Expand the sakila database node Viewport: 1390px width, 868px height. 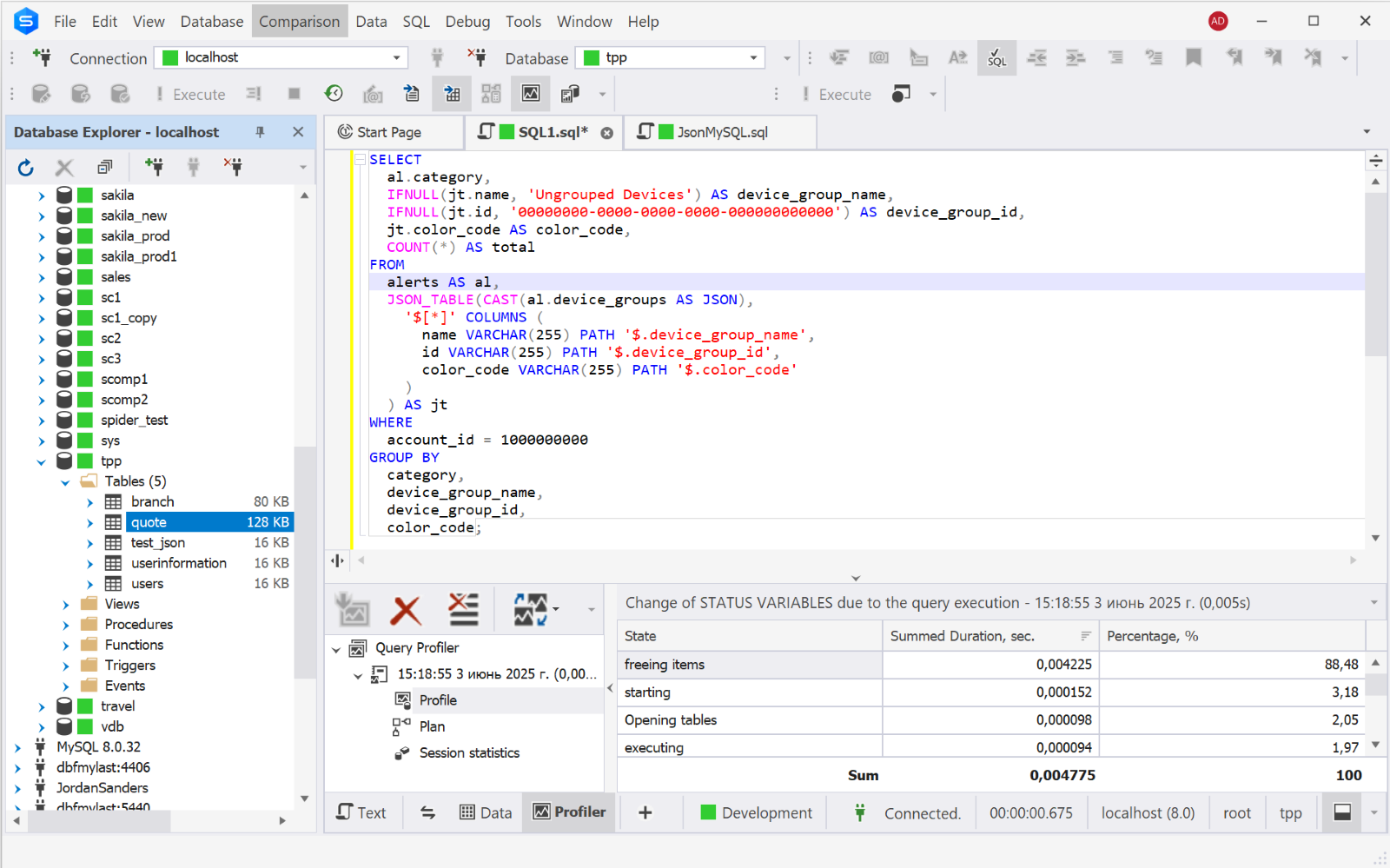(41, 195)
